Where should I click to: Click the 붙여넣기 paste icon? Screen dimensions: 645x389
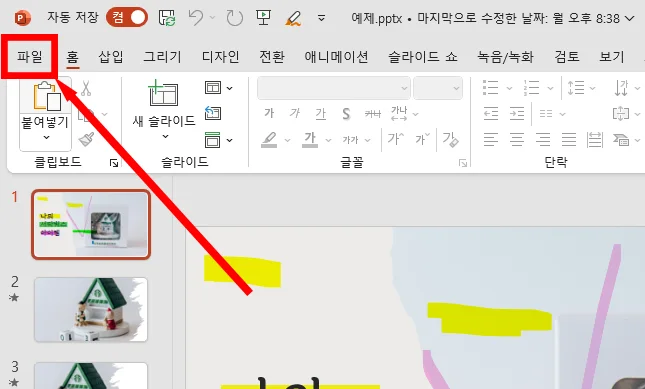pyautogui.click(x=46, y=96)
